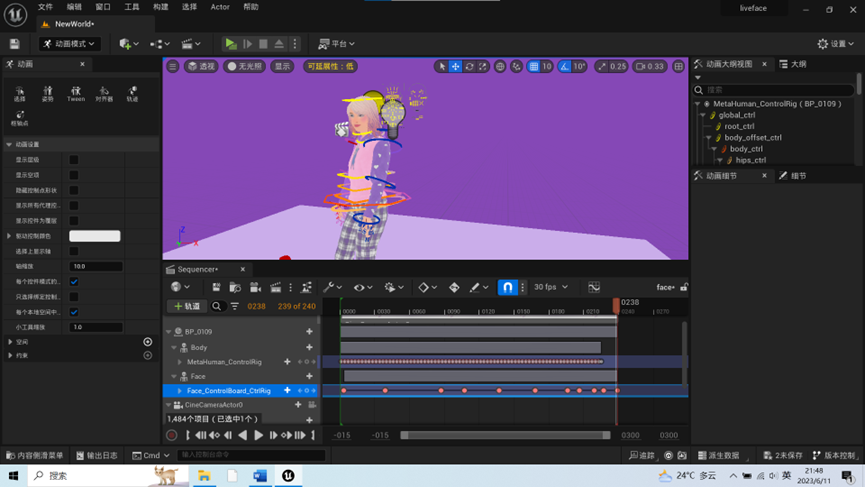
Task: Click the Sequencer timeline range scrollbar
Action: pyautogui.click(x=505, y=435)
